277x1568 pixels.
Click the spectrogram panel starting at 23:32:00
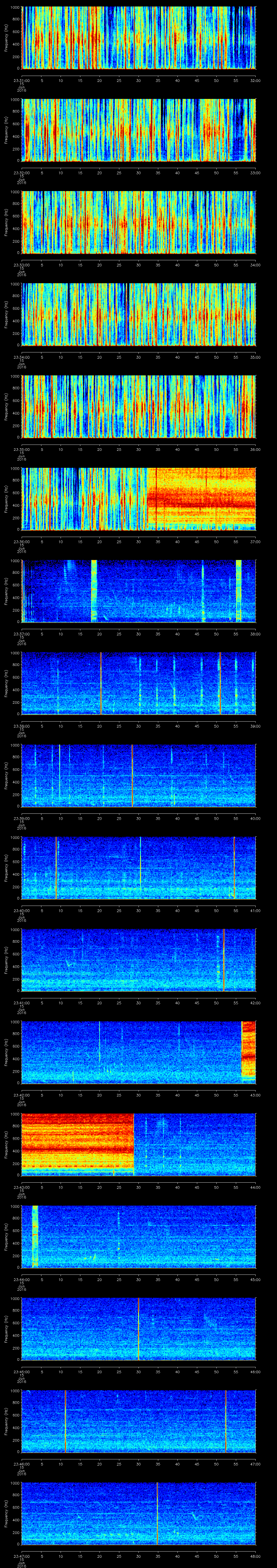[x=139, y=130]
